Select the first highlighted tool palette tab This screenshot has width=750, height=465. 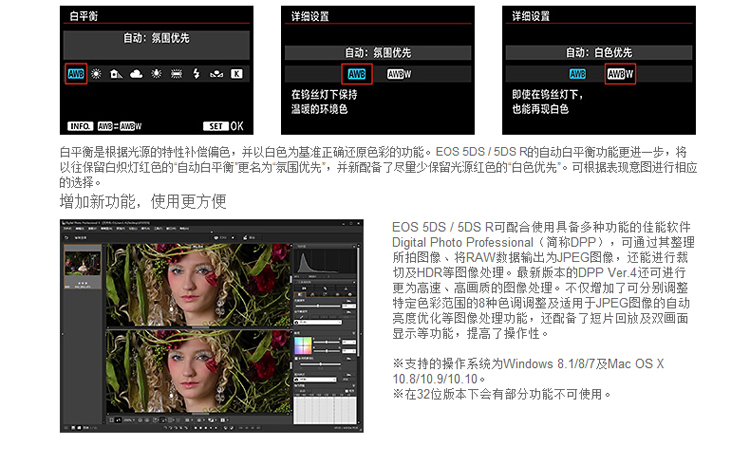[x=300, y=294]
